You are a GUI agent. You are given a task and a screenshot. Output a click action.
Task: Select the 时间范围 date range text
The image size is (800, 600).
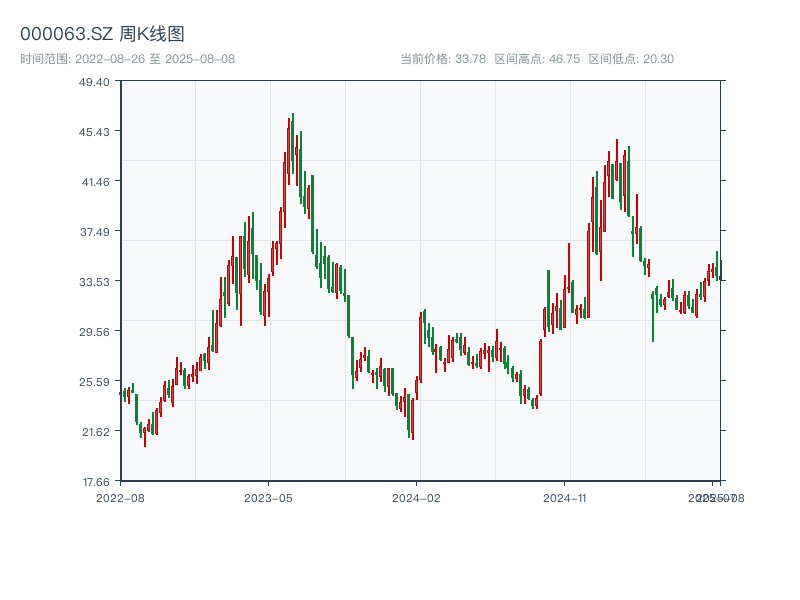coord(127,59)
